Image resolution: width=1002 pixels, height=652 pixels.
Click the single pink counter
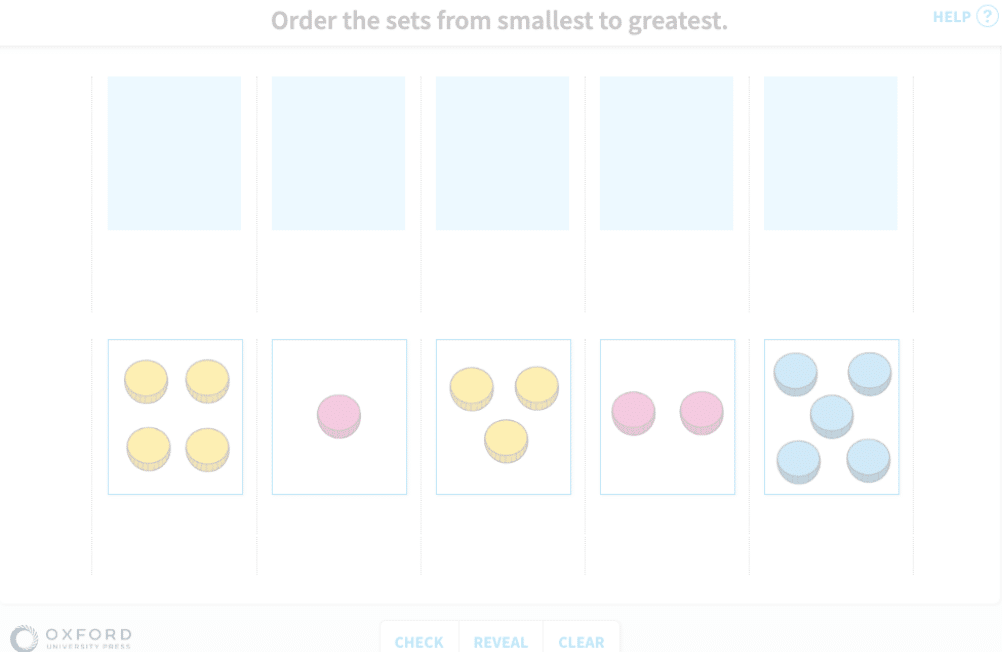coord(339,415)
